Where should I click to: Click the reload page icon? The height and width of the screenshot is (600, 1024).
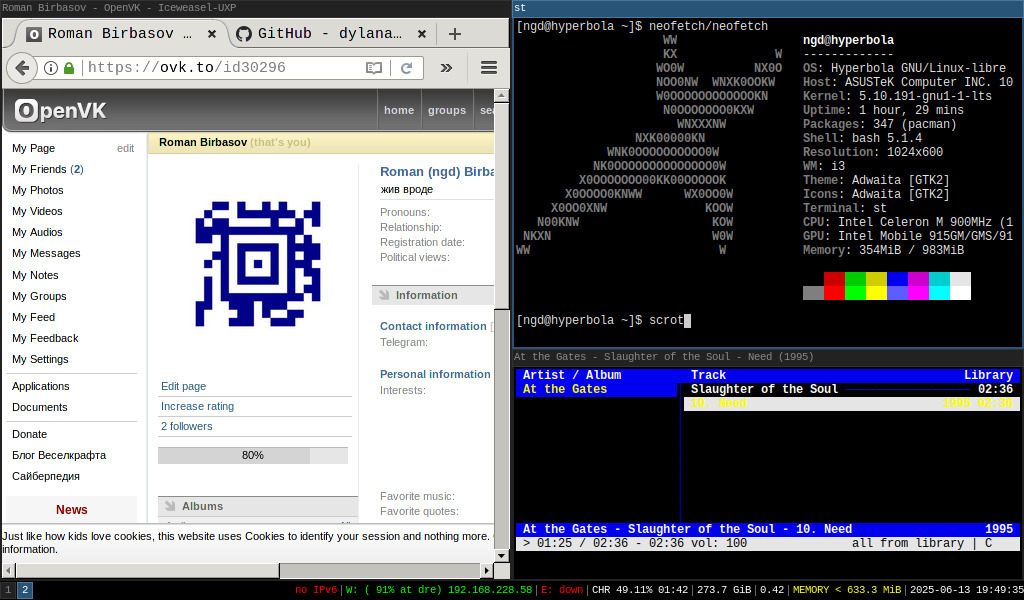(406, 68)
